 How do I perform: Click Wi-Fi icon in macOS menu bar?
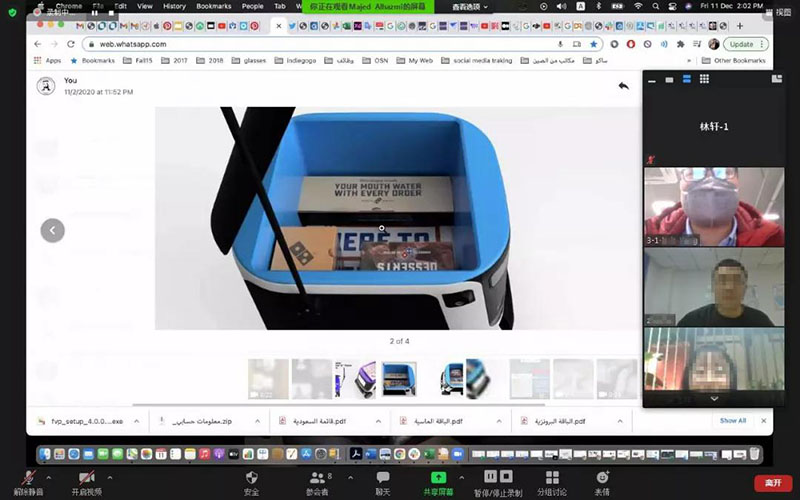(x=638, y=6)
